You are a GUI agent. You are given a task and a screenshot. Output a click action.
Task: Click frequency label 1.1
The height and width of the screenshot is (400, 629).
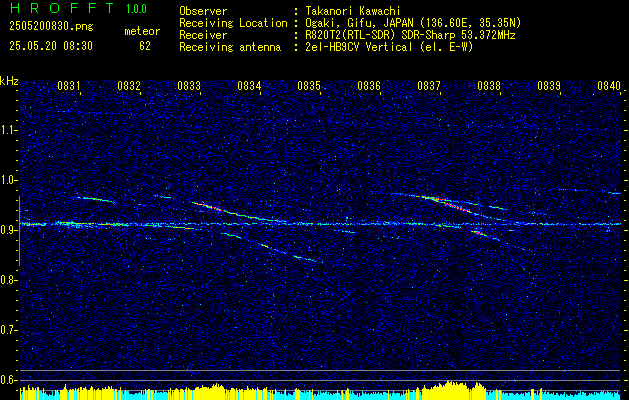point(9,130)
